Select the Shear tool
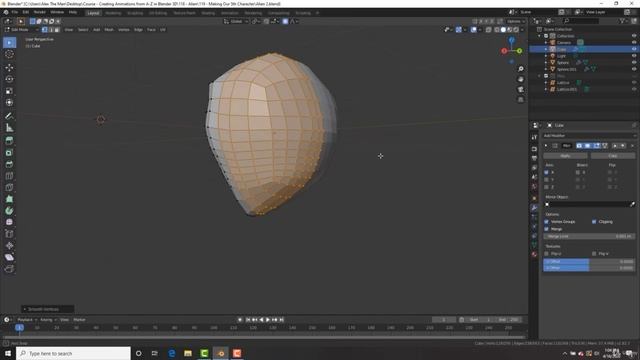This screenshot has width=640, height=360. 9,257
